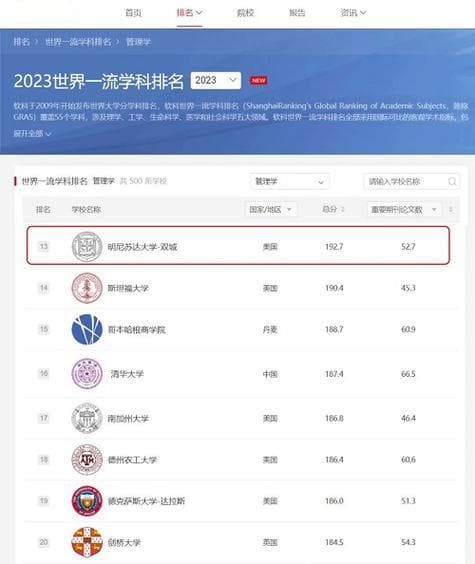Select indicator value 54.3
Image resolution: width=475 pixels, height=564 pixels.
[408, 542]
